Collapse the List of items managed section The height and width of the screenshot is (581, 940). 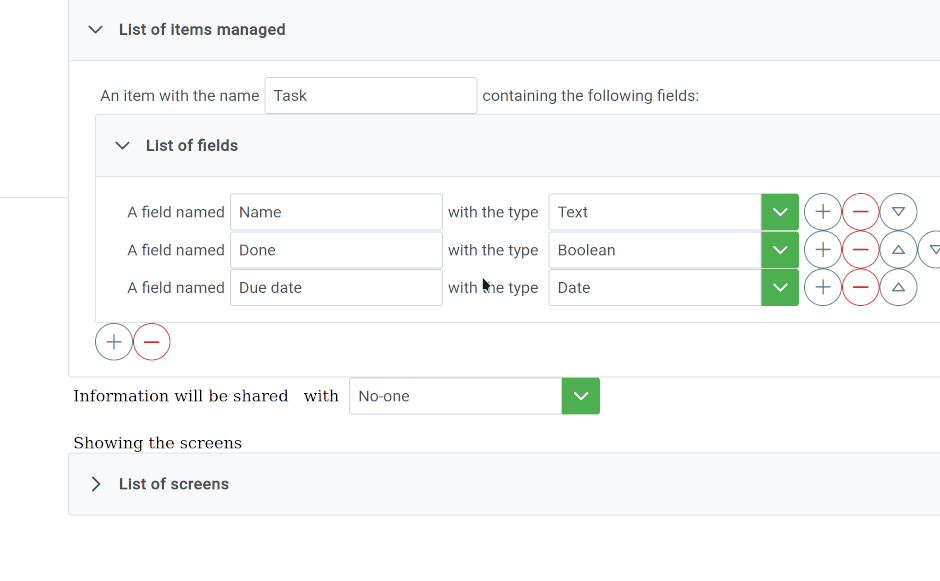click(x=95, y=29)
